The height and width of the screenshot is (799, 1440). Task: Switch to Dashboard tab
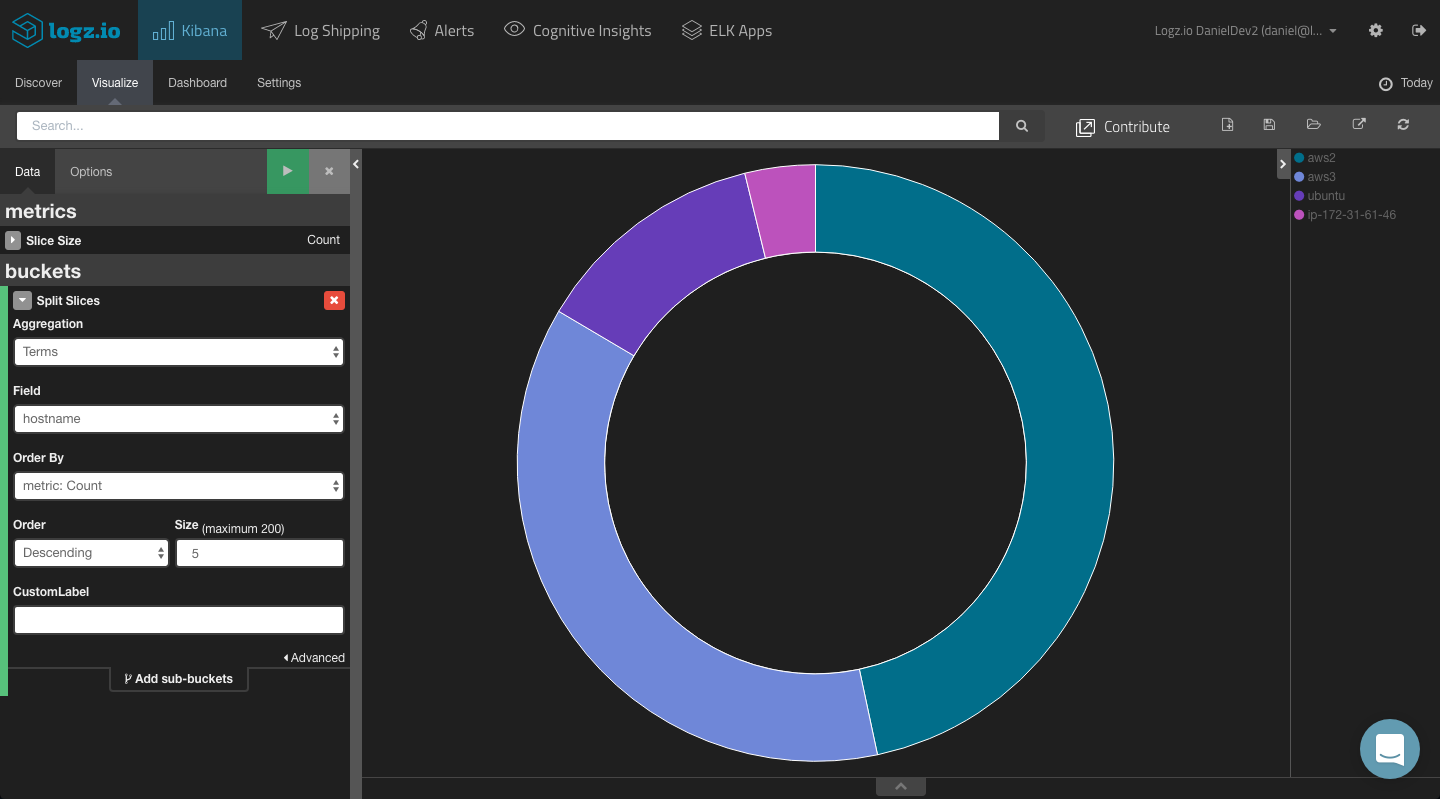(197, 83)
